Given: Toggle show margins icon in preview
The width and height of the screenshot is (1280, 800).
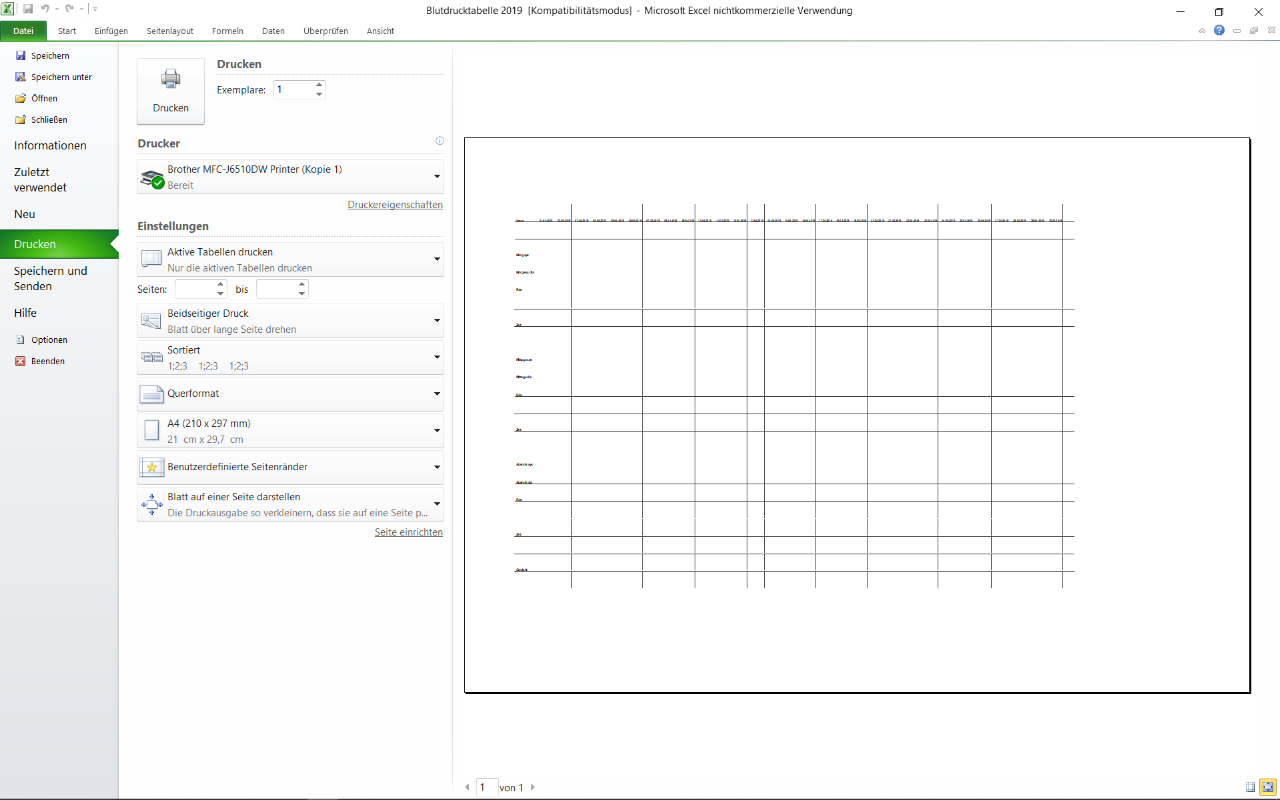Looking at the screenshot, I should pyautogui.click(x=1250, y=787).
